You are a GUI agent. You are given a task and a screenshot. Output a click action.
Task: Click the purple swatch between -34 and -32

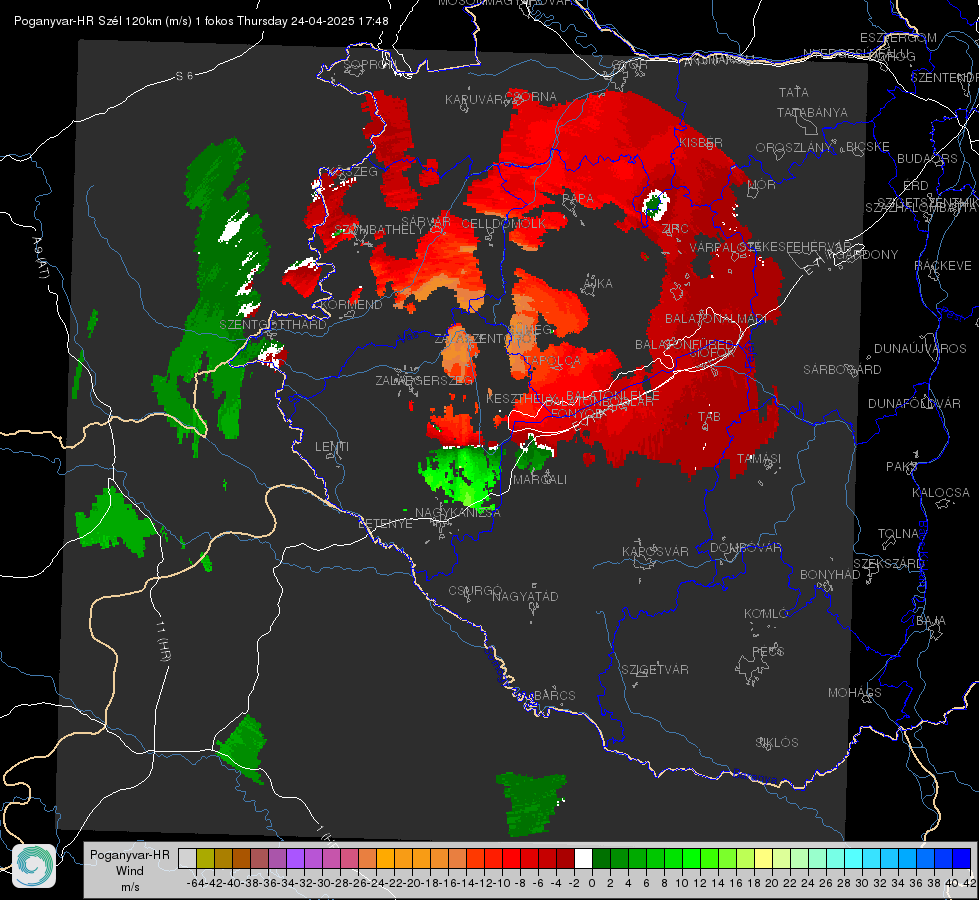coord(295,859)
